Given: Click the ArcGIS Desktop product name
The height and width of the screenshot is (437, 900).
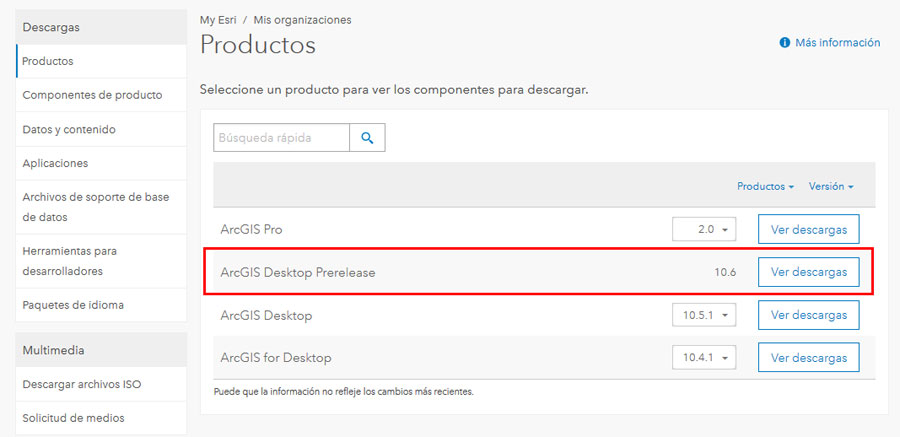Looking at the screenshot, I should (x=266, y=315).
